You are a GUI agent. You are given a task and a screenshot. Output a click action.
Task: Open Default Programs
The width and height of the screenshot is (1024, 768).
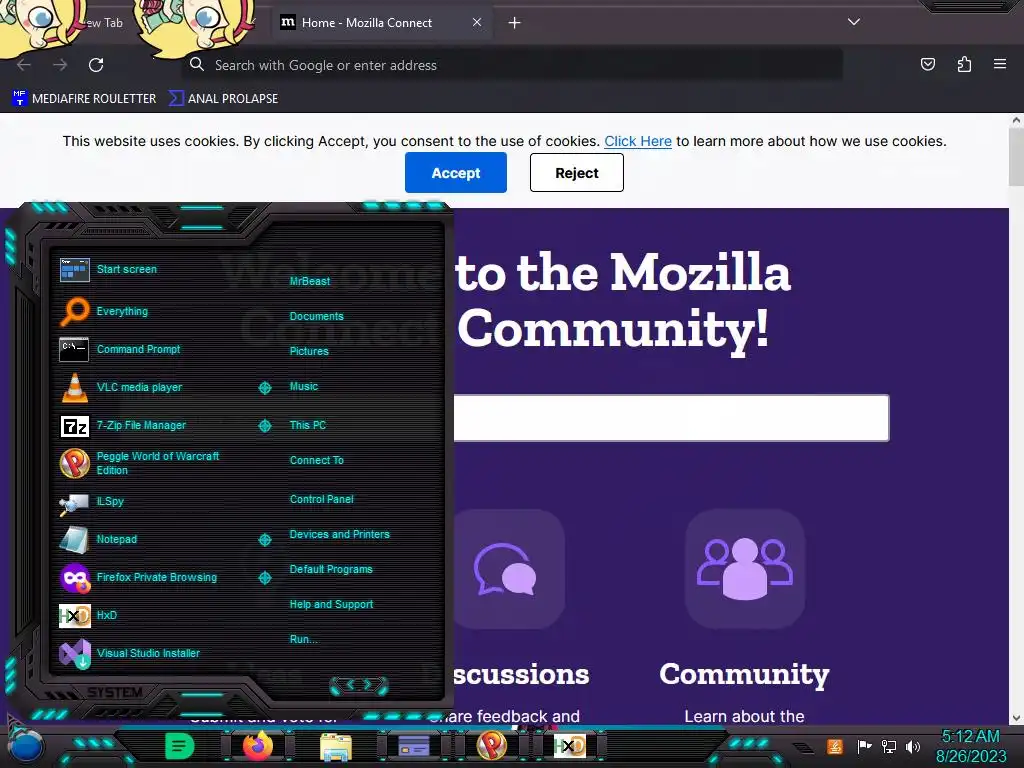331,569
